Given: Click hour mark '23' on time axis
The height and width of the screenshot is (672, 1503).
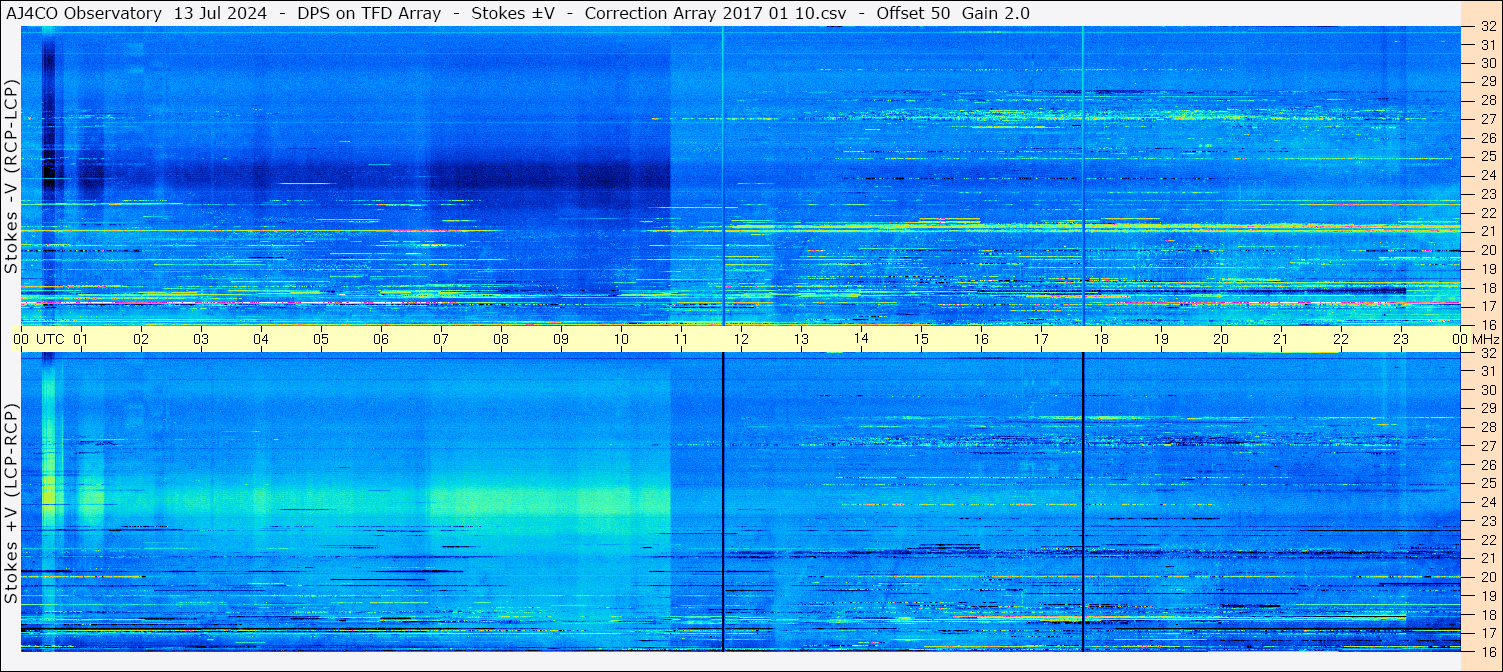Looking at the screenshot, I should 1401,339.
